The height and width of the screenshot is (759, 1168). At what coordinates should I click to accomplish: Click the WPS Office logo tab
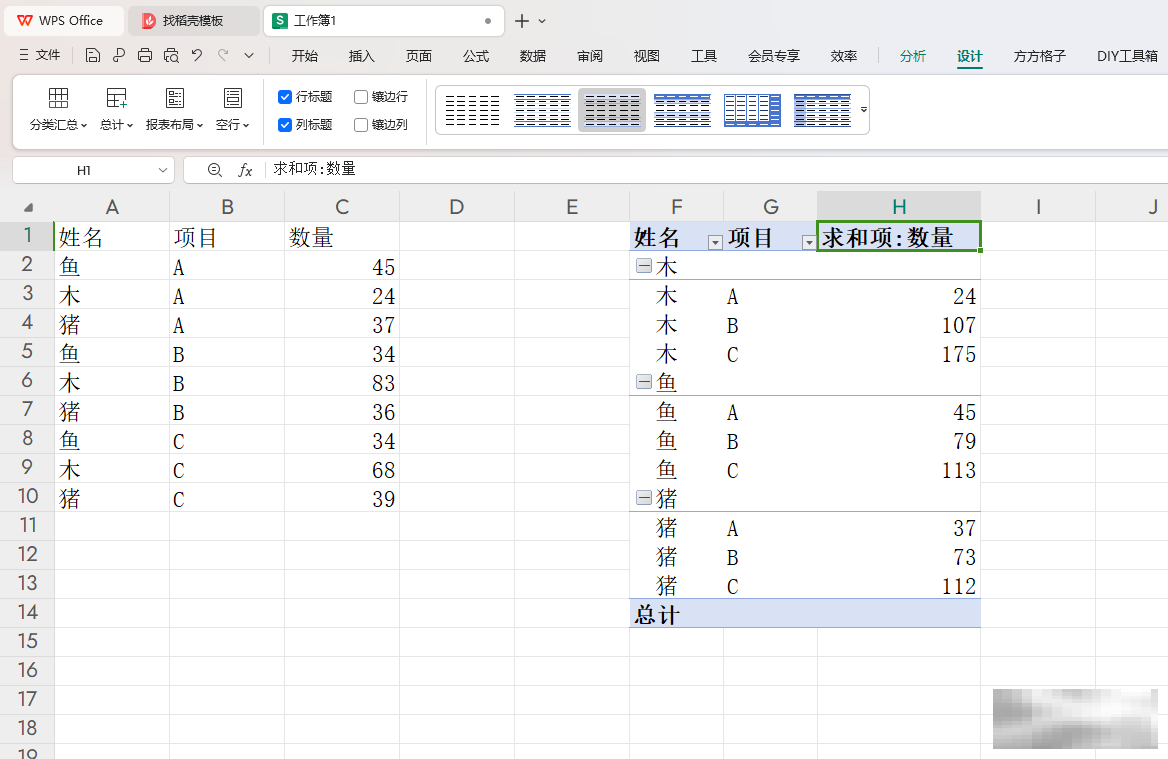pos(63,21)
